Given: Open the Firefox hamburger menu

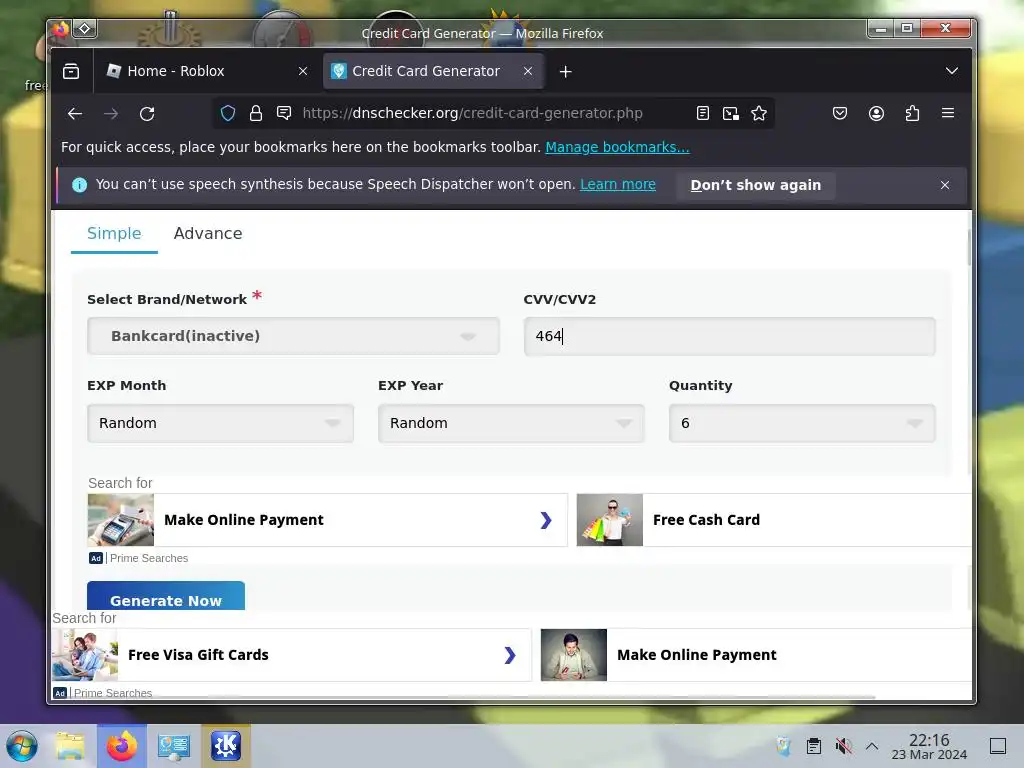Looking at the screenshot, I should coord(948,113).
